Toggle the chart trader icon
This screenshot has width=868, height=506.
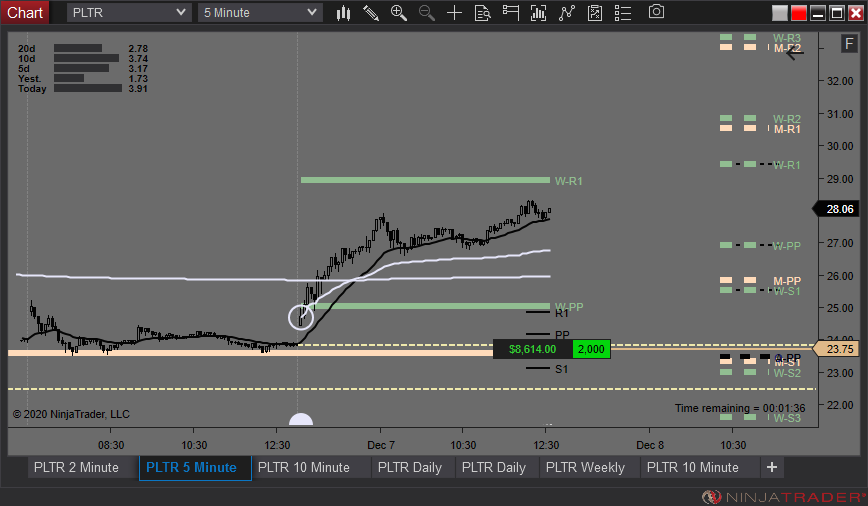point(510,12)
